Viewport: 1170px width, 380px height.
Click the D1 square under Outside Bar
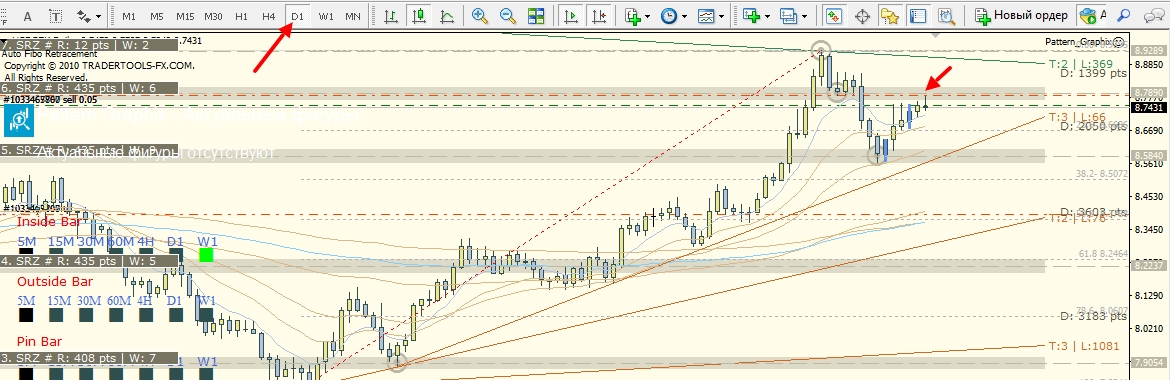pos(175,316)
